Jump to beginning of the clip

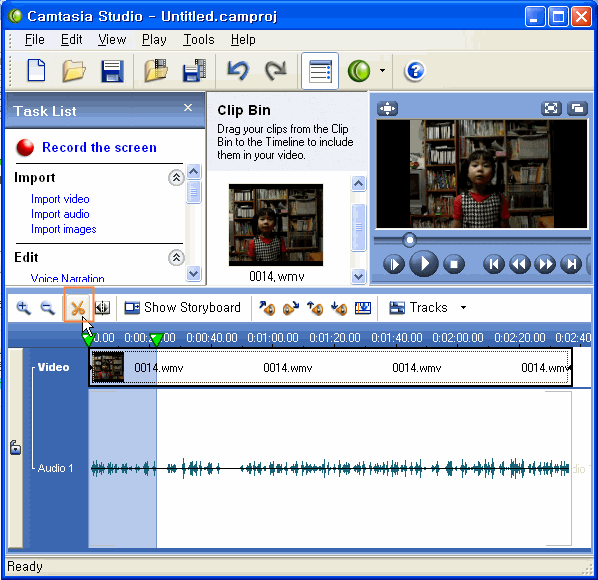tap(494, 264)
